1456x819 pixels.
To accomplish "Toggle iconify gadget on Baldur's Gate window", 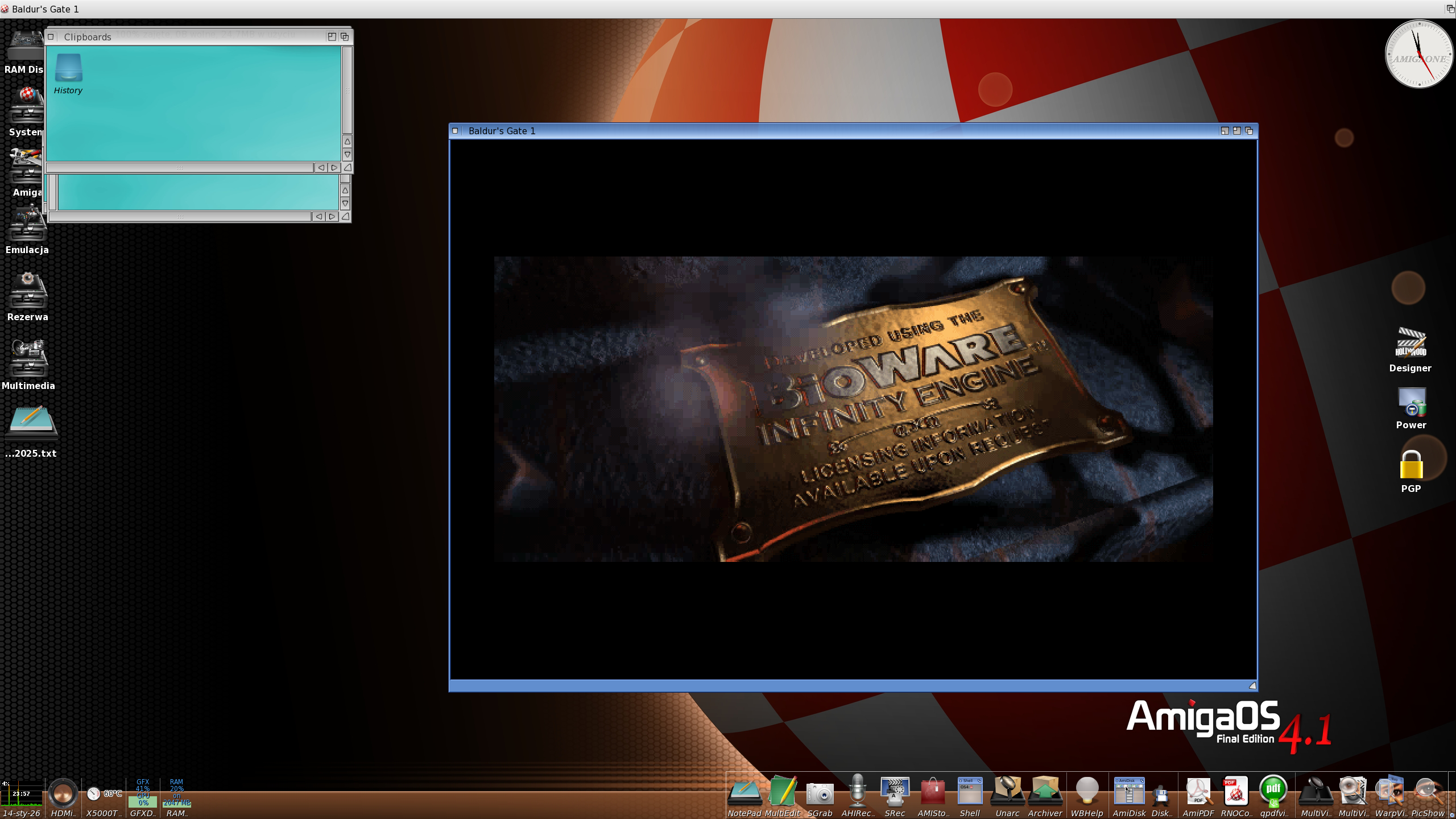I will click(1225, 131).
